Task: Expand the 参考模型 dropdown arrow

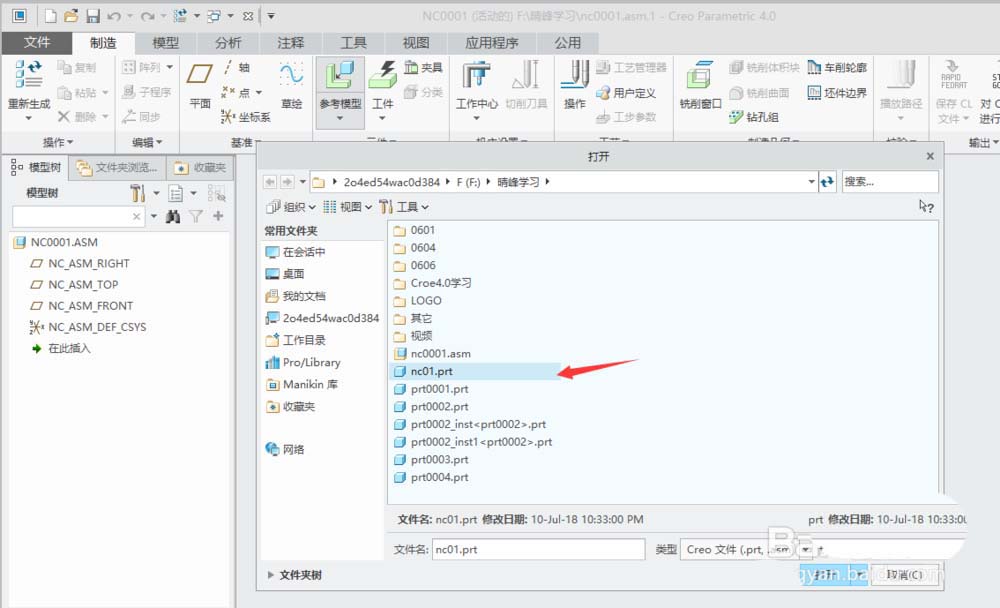Action: click(340, 118)
